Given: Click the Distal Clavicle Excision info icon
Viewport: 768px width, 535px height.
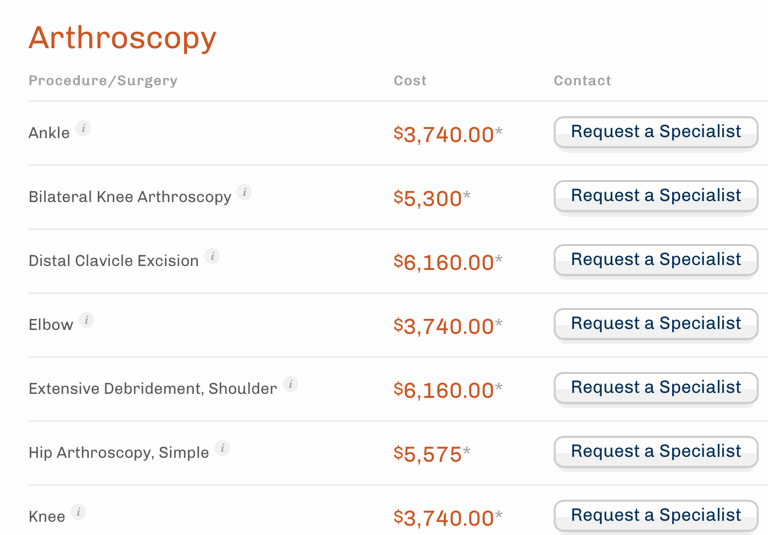Looking at the screenshot, I should point(212,256).
